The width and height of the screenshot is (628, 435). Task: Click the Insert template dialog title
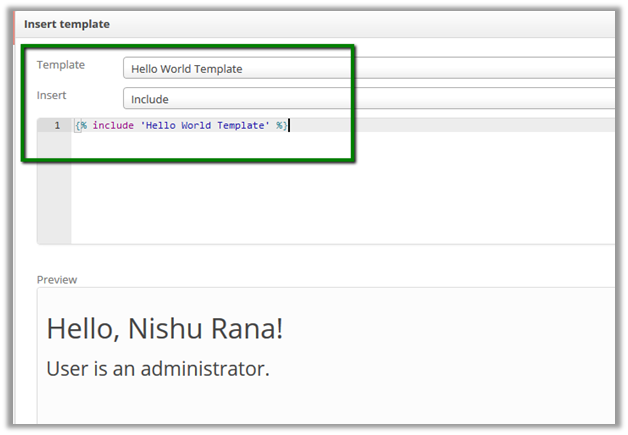[67, 23]
